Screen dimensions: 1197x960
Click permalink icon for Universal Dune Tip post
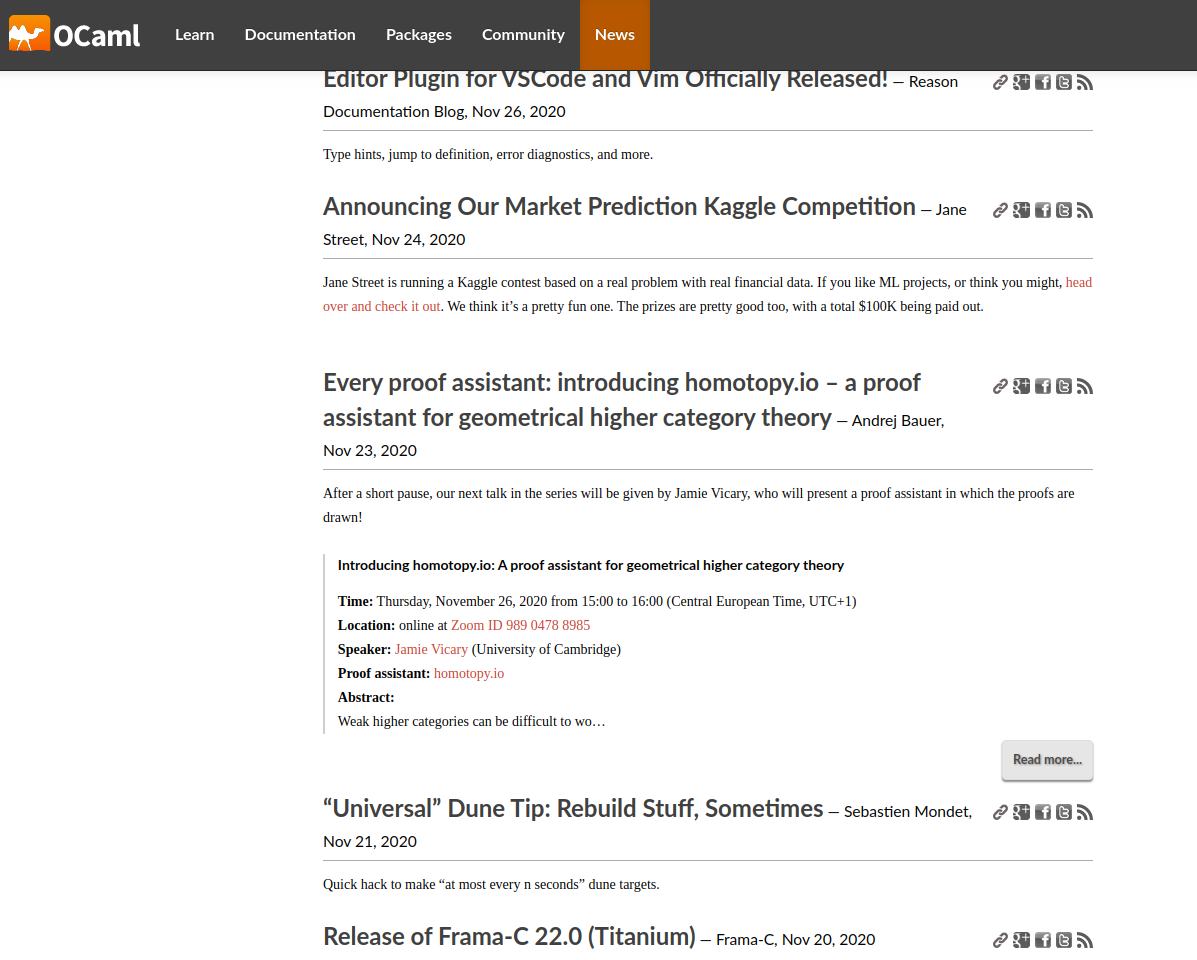(1000, 812)
